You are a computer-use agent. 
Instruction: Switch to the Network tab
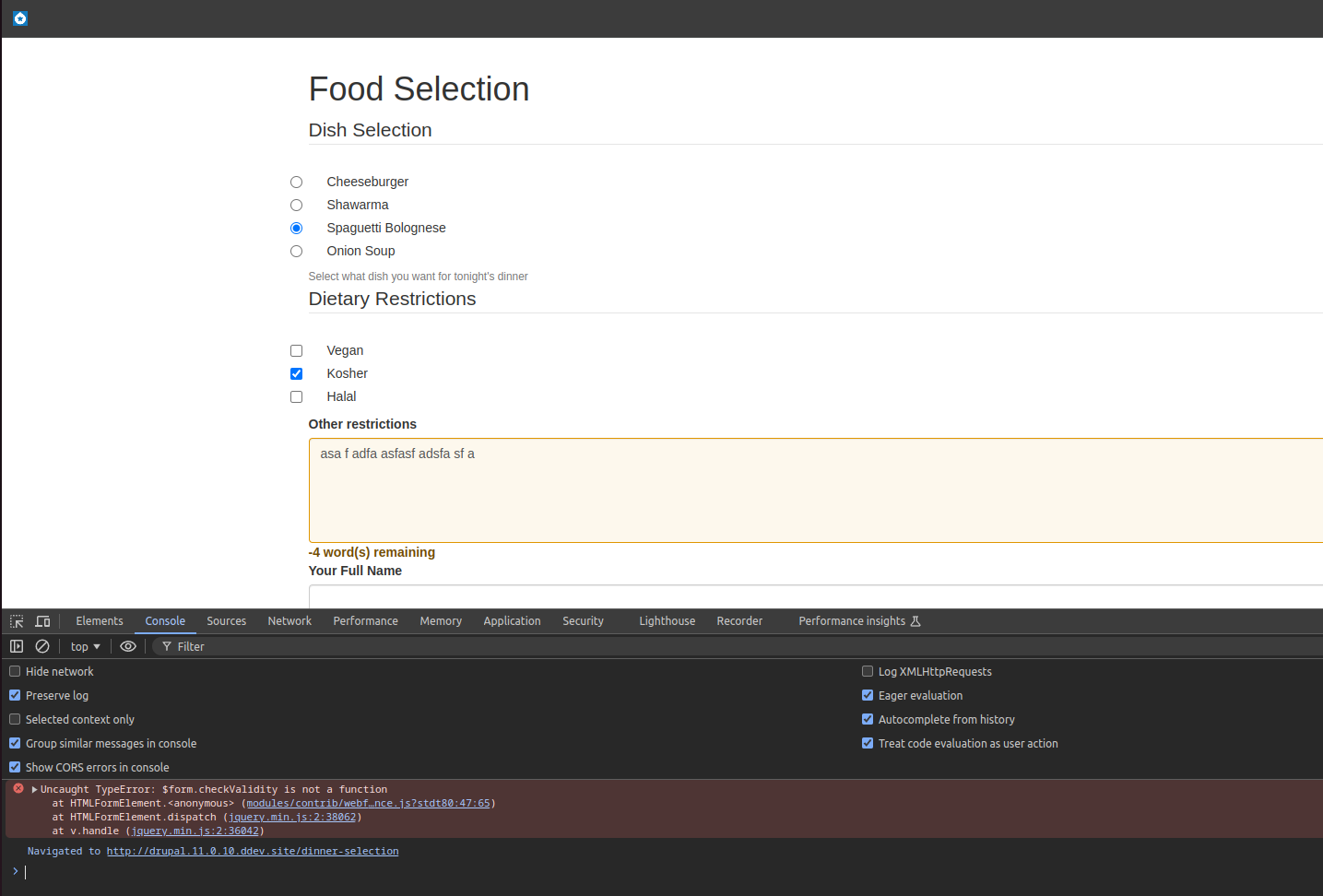pos(289,621)
